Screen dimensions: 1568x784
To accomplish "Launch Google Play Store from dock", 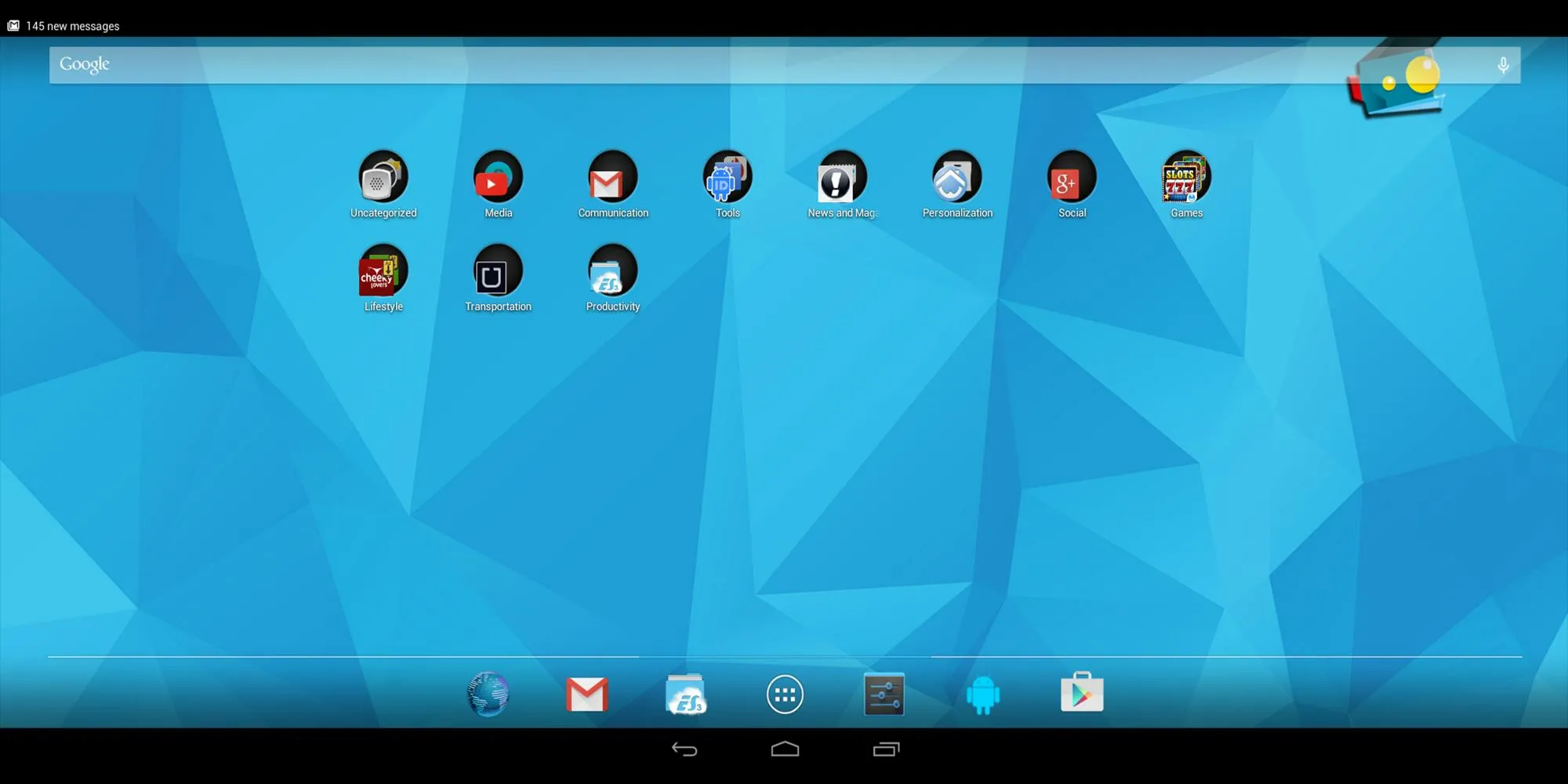I will click(x=1082, y=692).
